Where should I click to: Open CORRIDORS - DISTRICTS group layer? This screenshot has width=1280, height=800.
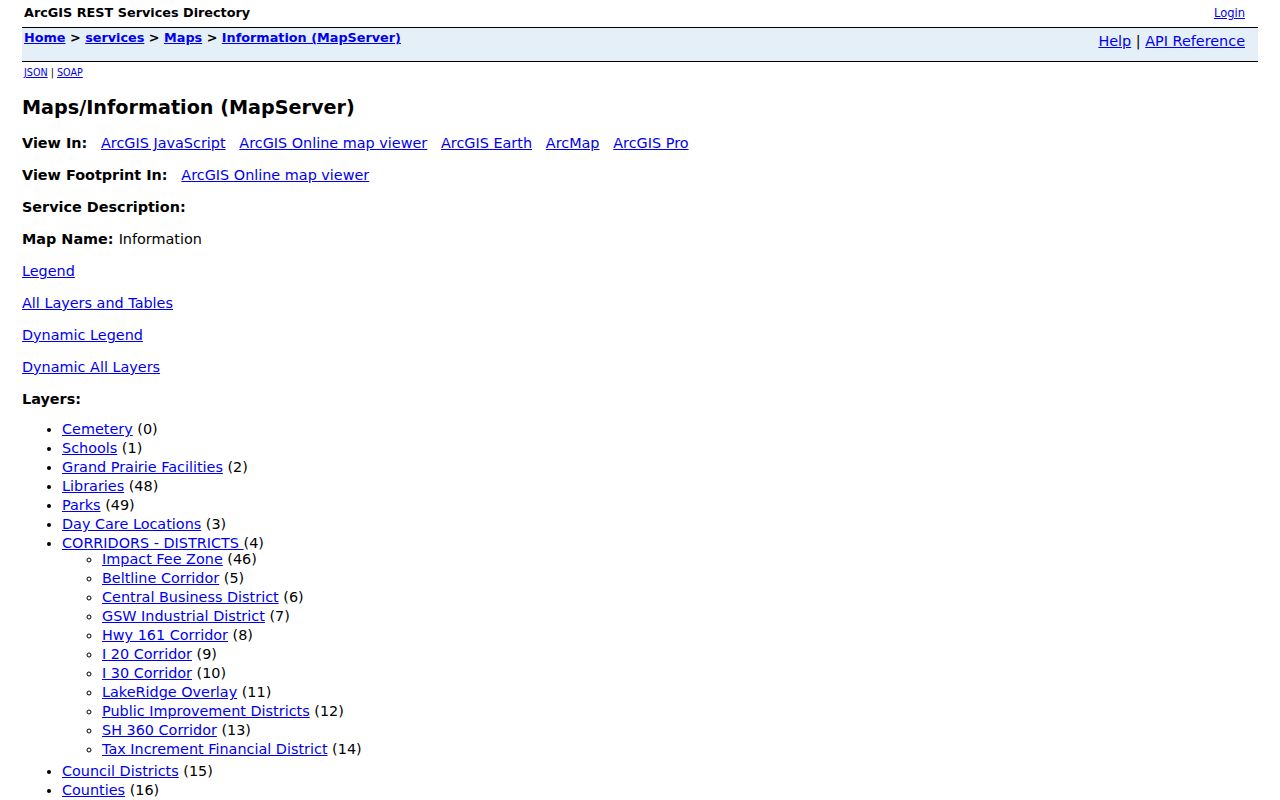pos(152,543)
